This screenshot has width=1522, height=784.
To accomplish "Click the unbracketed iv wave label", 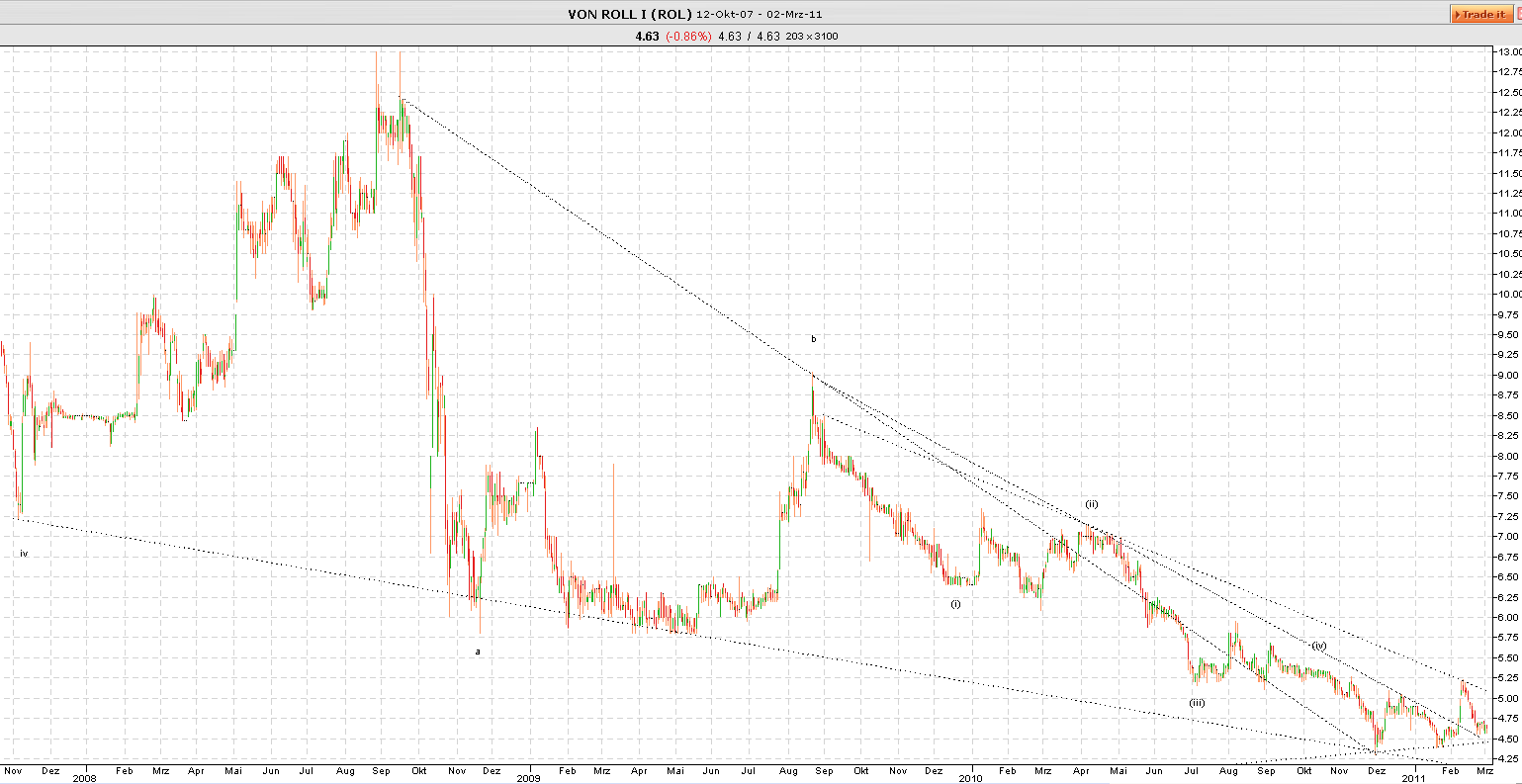I will click(24, 554).
